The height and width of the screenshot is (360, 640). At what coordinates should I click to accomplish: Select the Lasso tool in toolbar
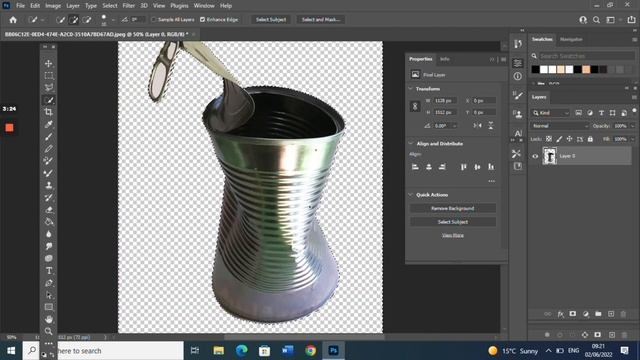(x=49, y=87)
